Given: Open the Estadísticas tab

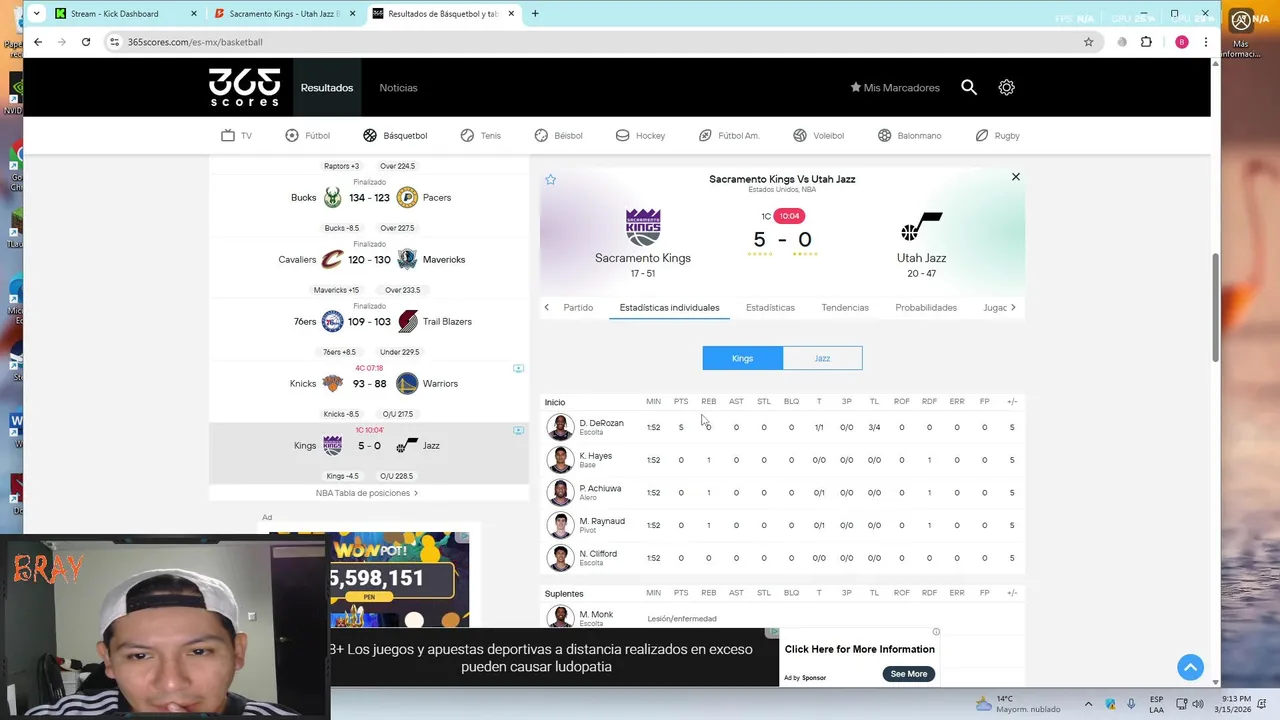Looking at the screenshot, I should (770, 308).
